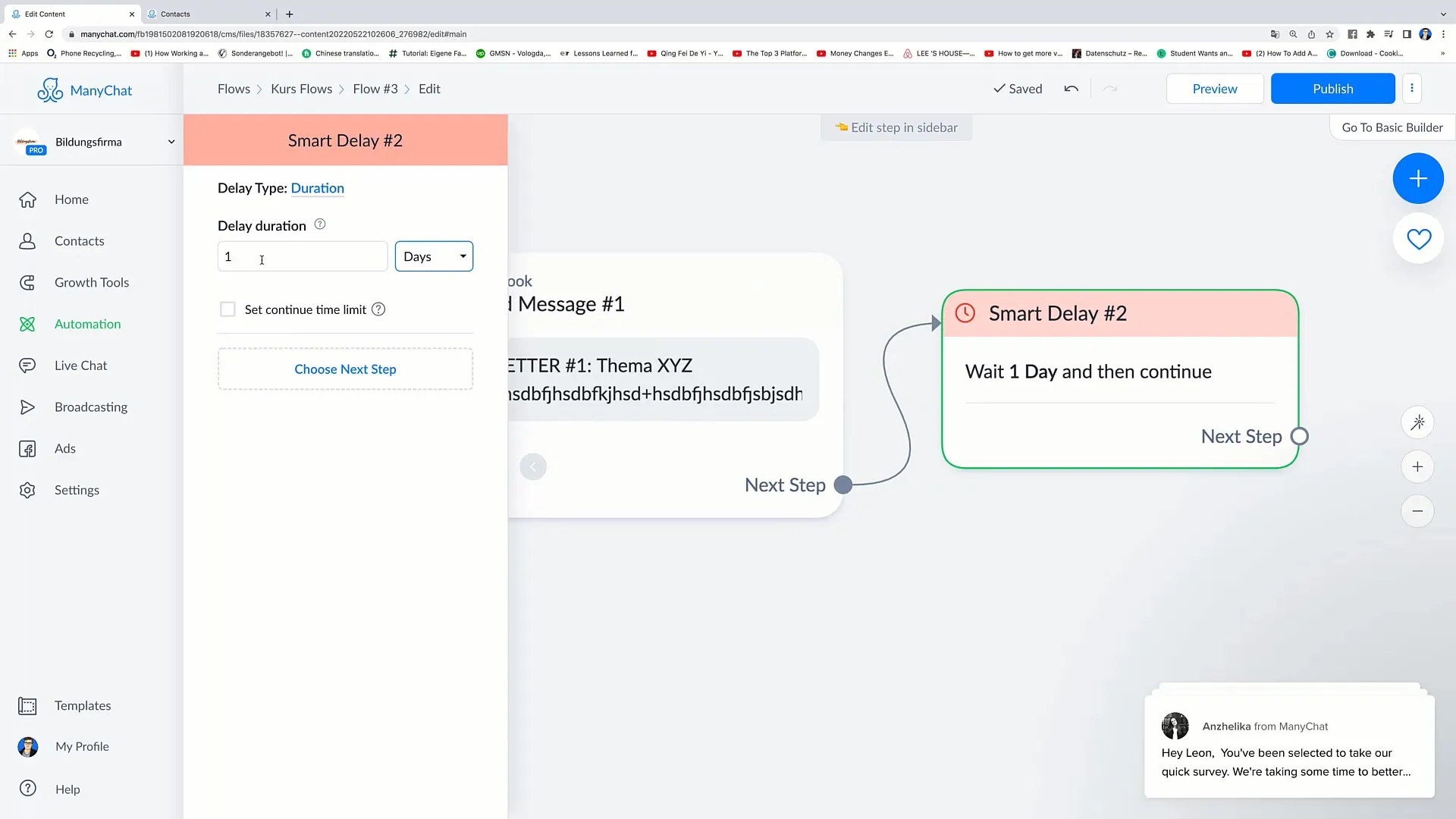Viewport: 1456px width, 819px height.
Task: Click the delay duration number field
Action: [x=303, y=256]
